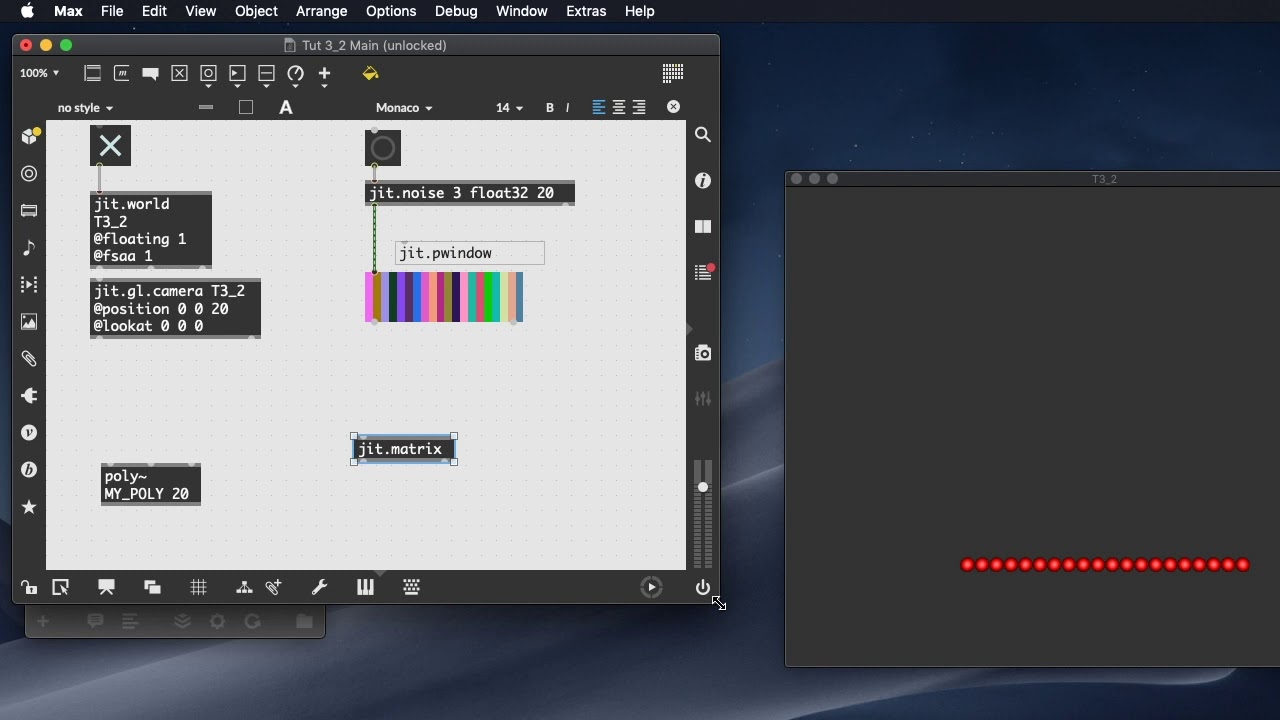This screenshot has height=720, width=1280.
Task: Open the Vizzie "V" icon in left sidebar
Action: 29,433
